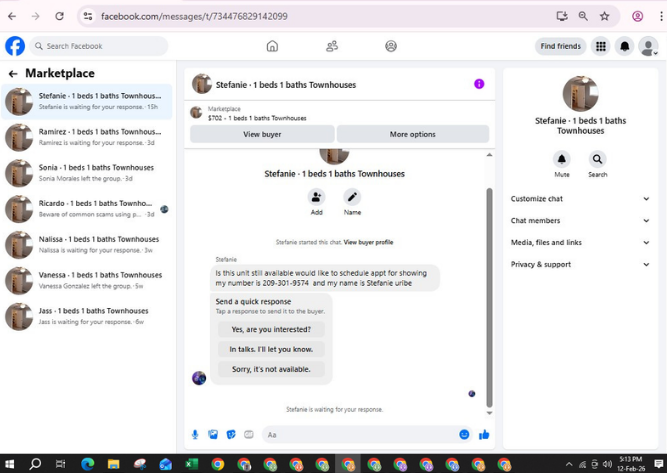The height and width of the screenshot is (473, 667).
Task: Open install app icon in address bar
Action: pyautogui.click(x=562, y=16)
